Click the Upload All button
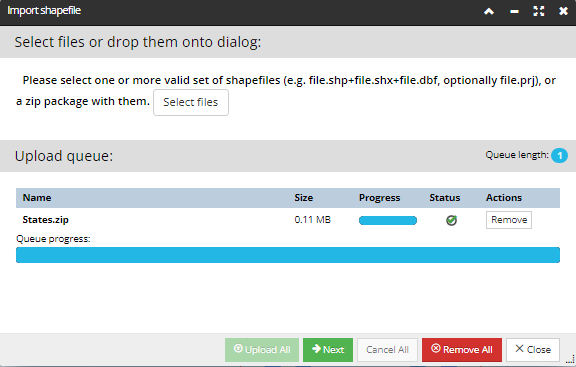This screenshot has width=576, height=367. [262, 350]
